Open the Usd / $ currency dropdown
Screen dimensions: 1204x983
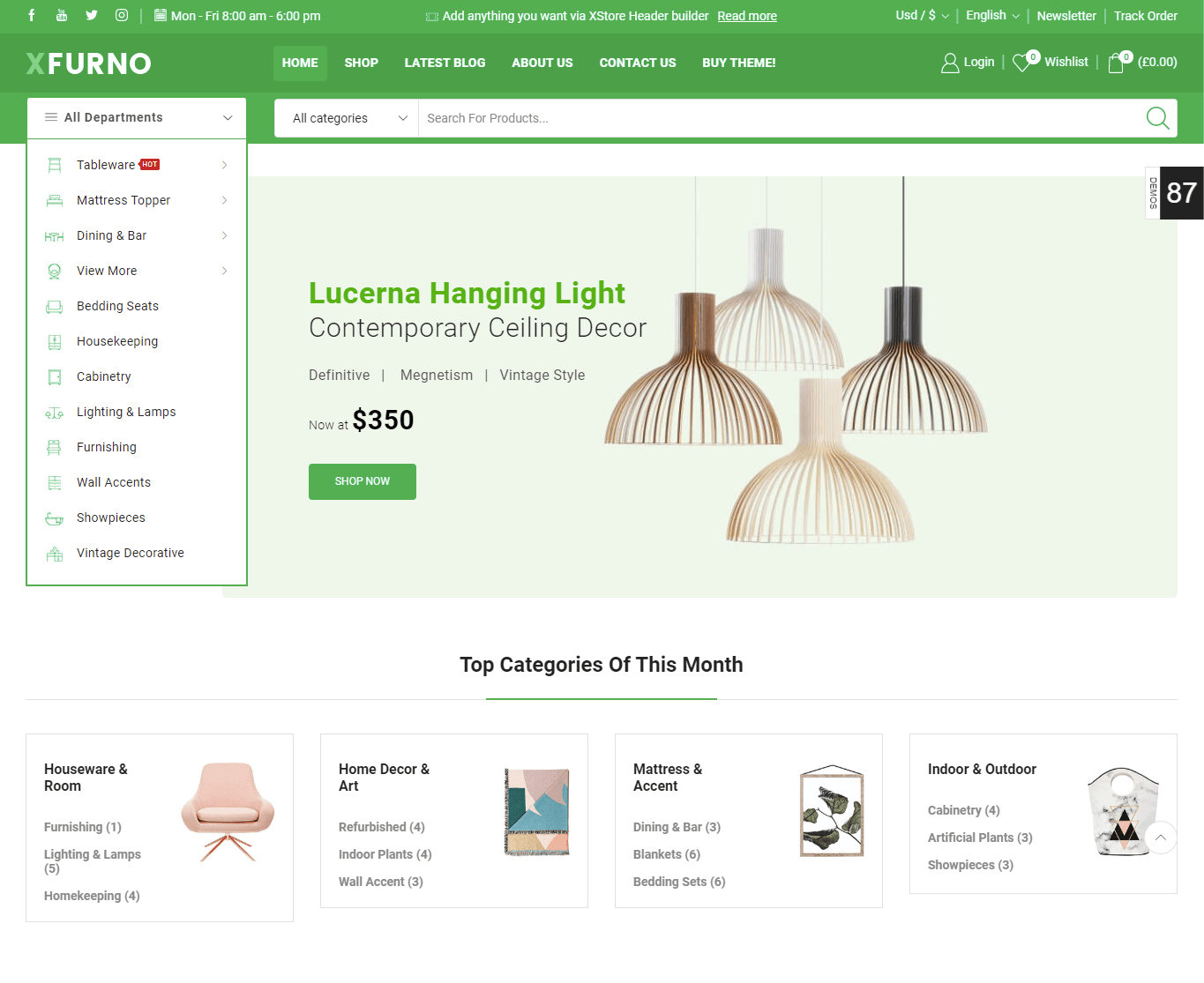coord(923,15)
